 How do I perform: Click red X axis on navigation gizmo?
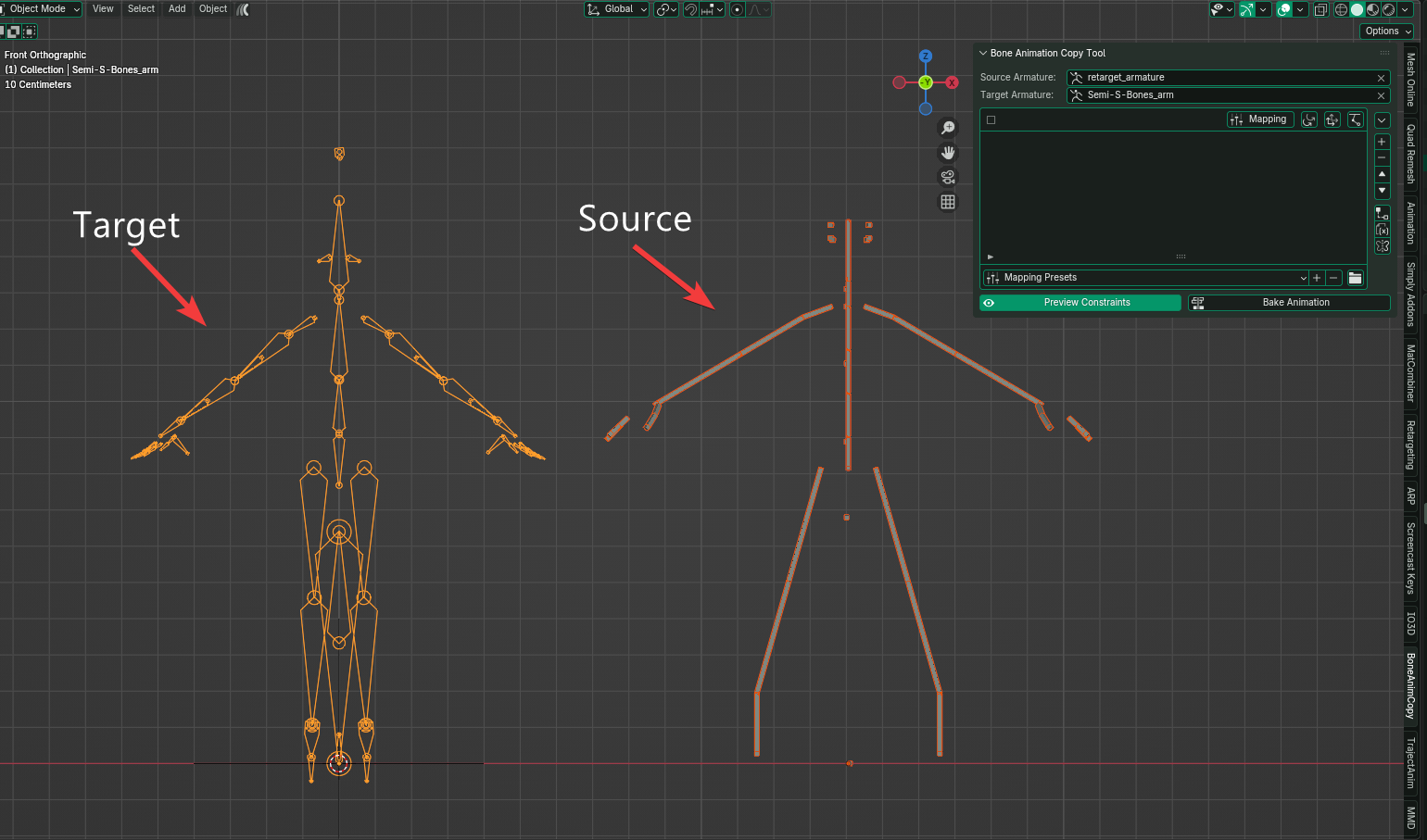point(952,82)
